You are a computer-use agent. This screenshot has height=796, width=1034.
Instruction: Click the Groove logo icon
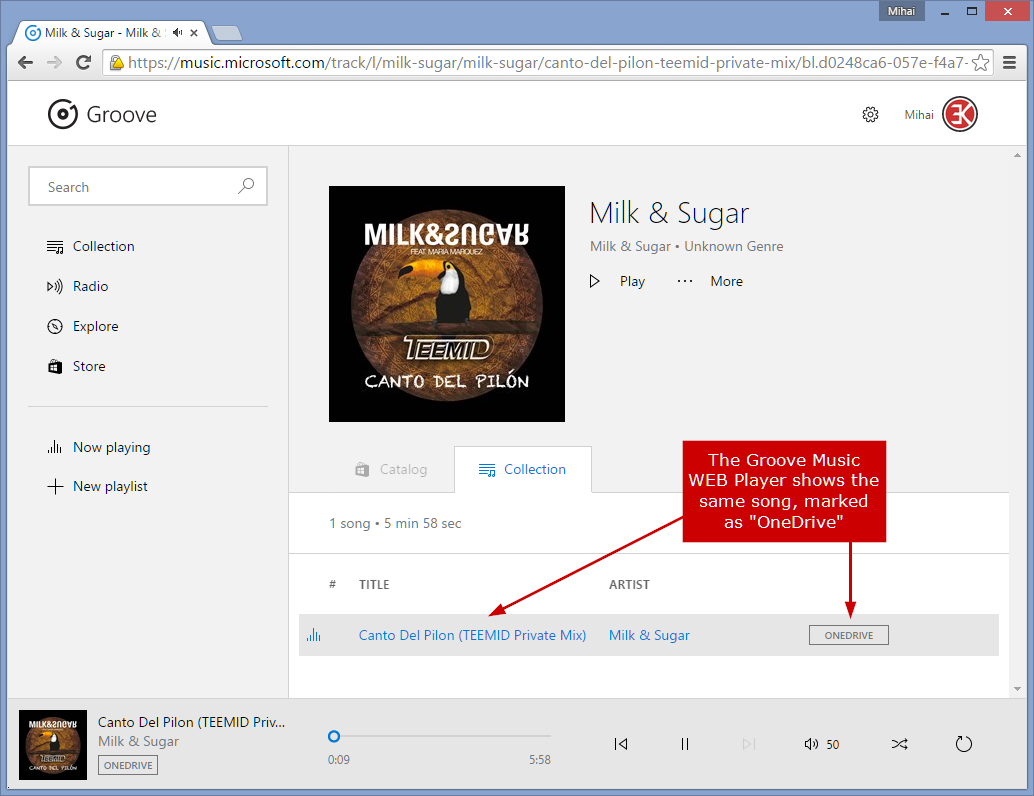coord(63,115)
